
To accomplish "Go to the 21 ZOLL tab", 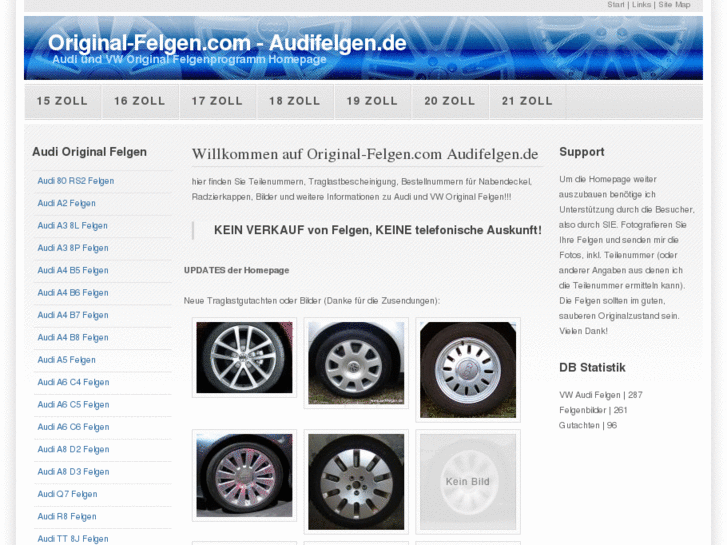I will (527, 102).
